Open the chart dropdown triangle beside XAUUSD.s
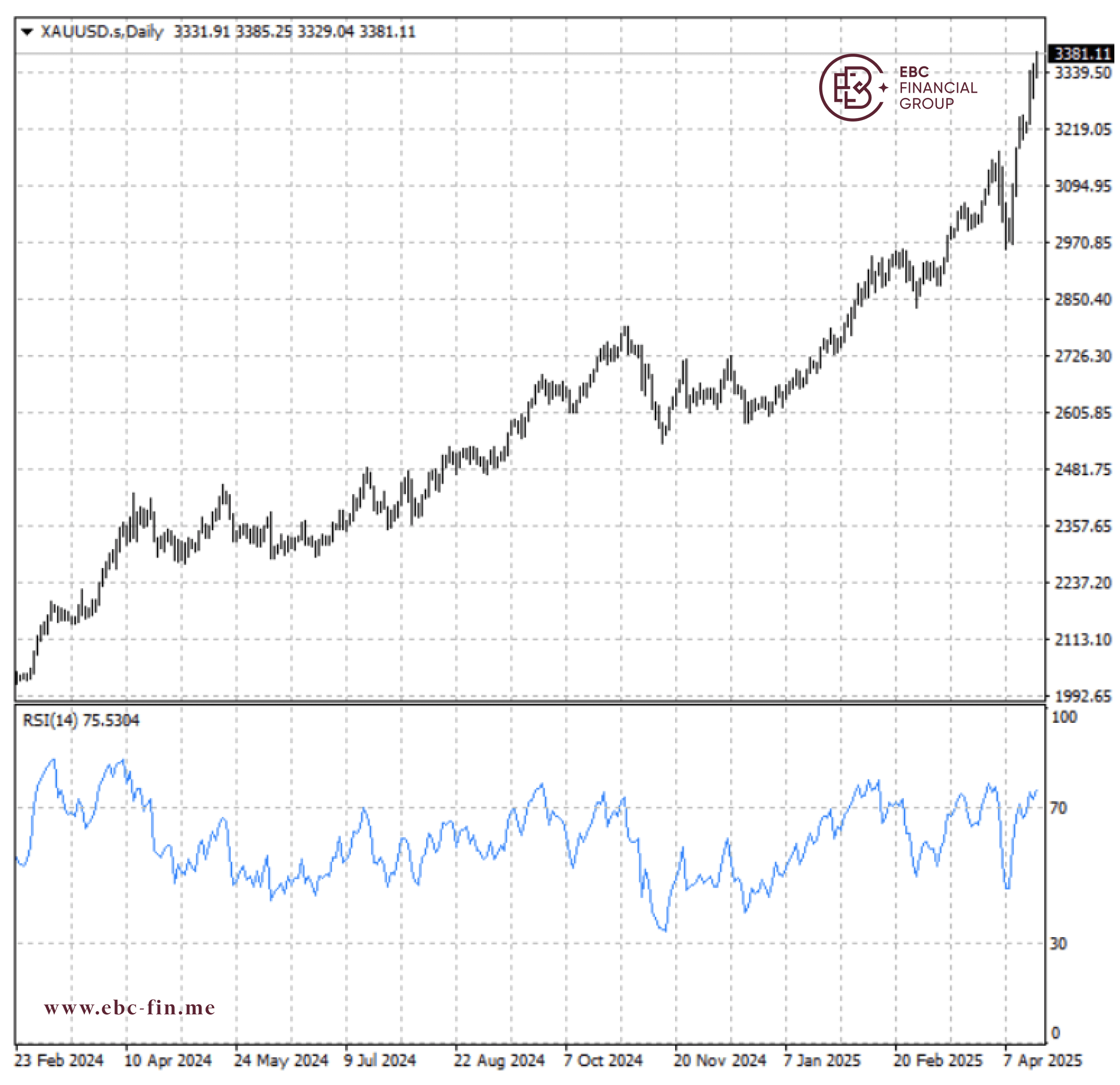 (x=26, y=32)
